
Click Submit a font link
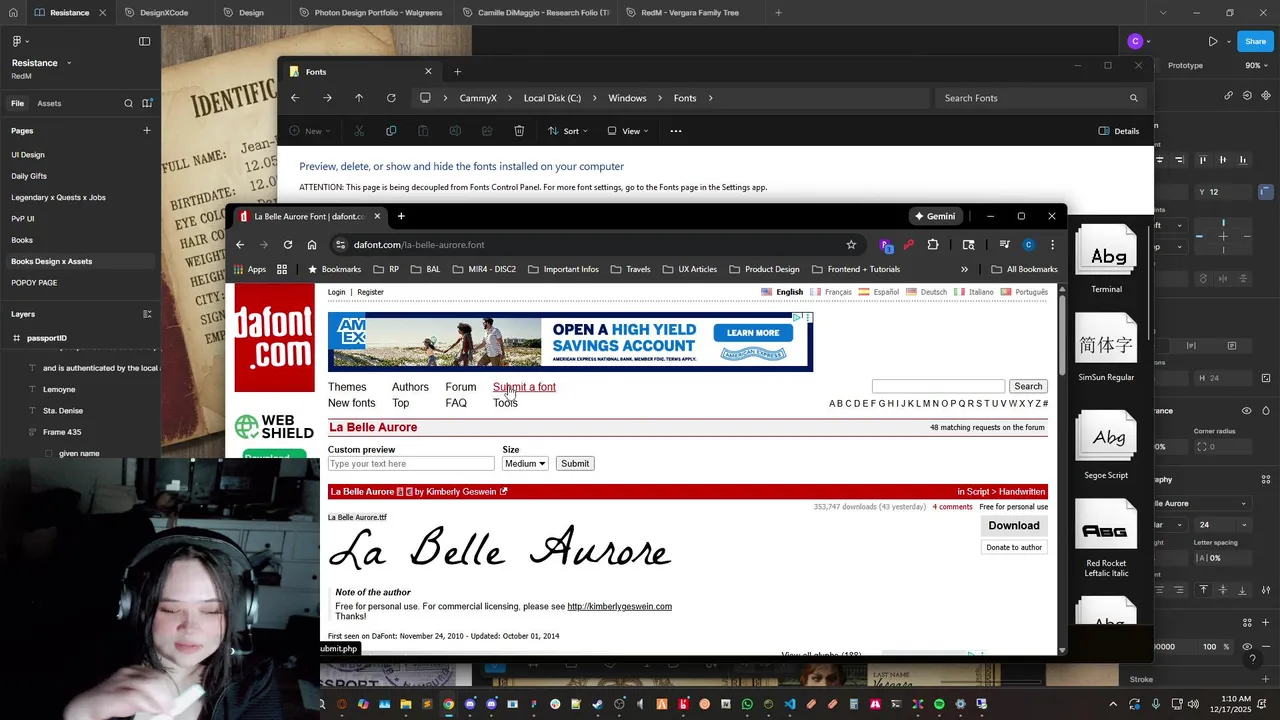coord(524,387)
